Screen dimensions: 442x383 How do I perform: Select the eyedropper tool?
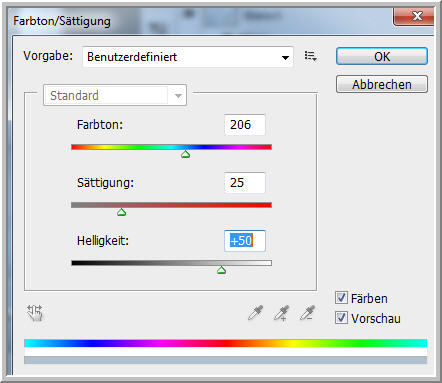pos(256,313)
